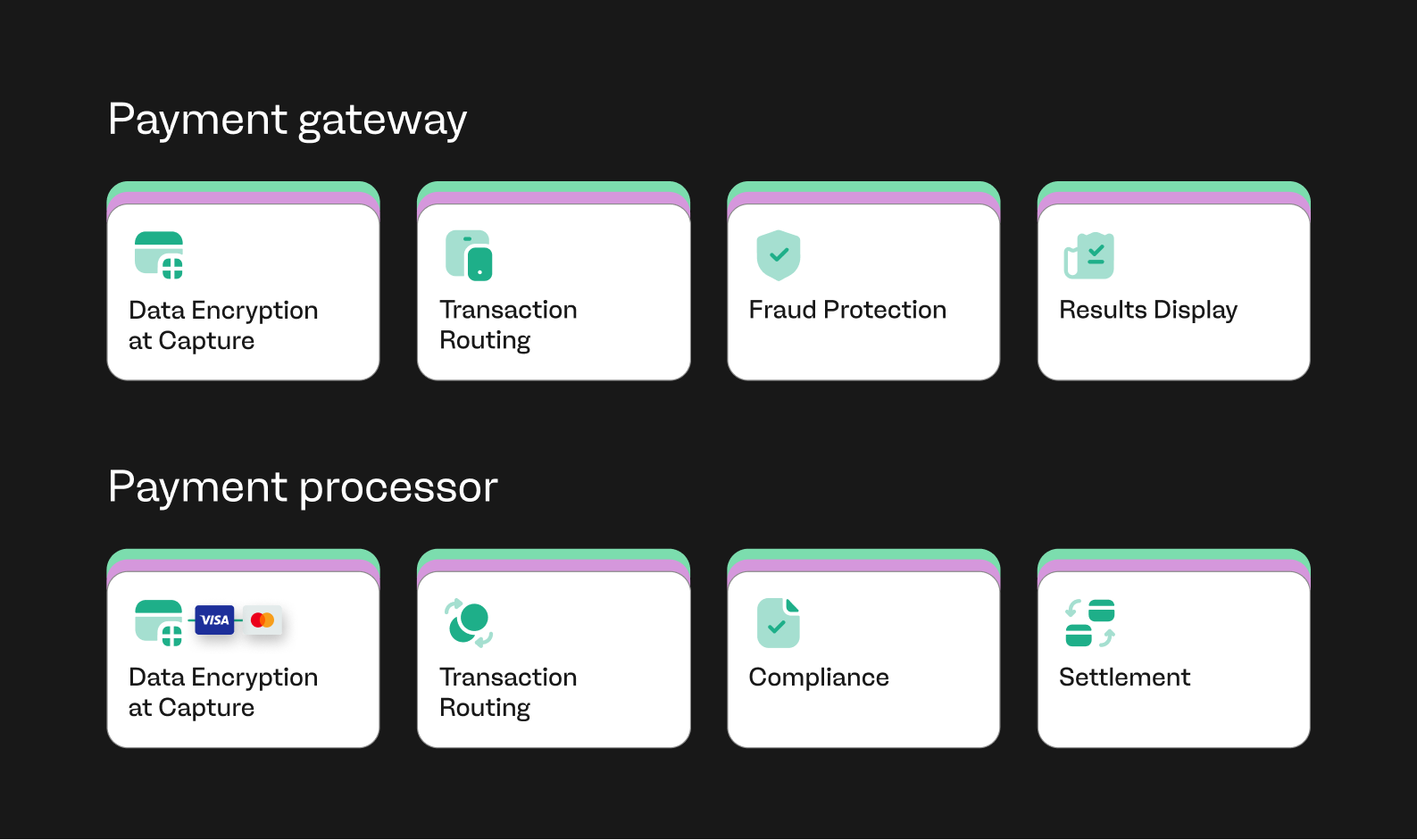Image resolution: width=1417 pixels, height=840 pixels.
Task: Click the gateway Data Encryption card icon
Action: (x=159, y=255)
